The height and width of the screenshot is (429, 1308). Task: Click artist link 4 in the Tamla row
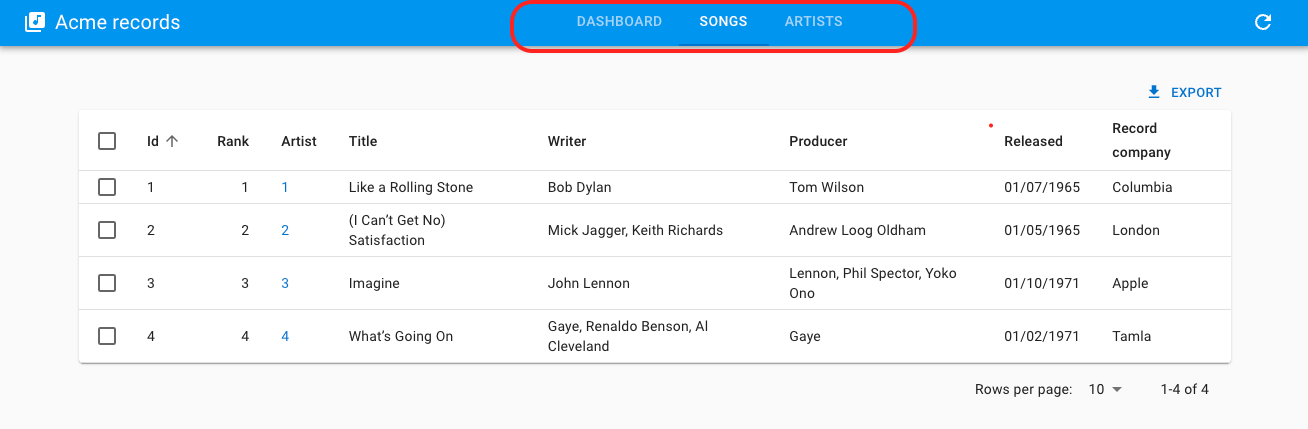285,336
